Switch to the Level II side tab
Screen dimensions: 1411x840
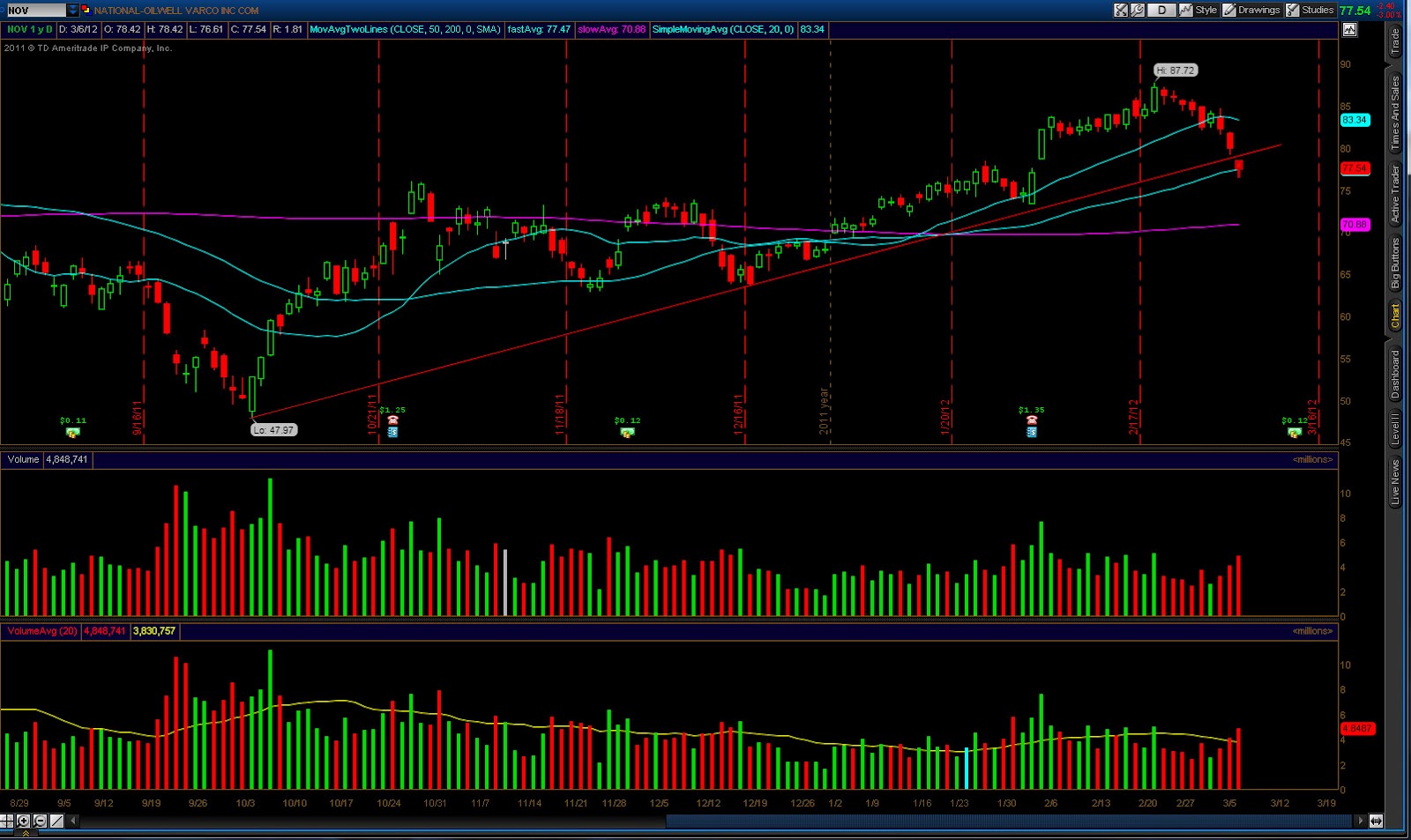(1395, 429)
